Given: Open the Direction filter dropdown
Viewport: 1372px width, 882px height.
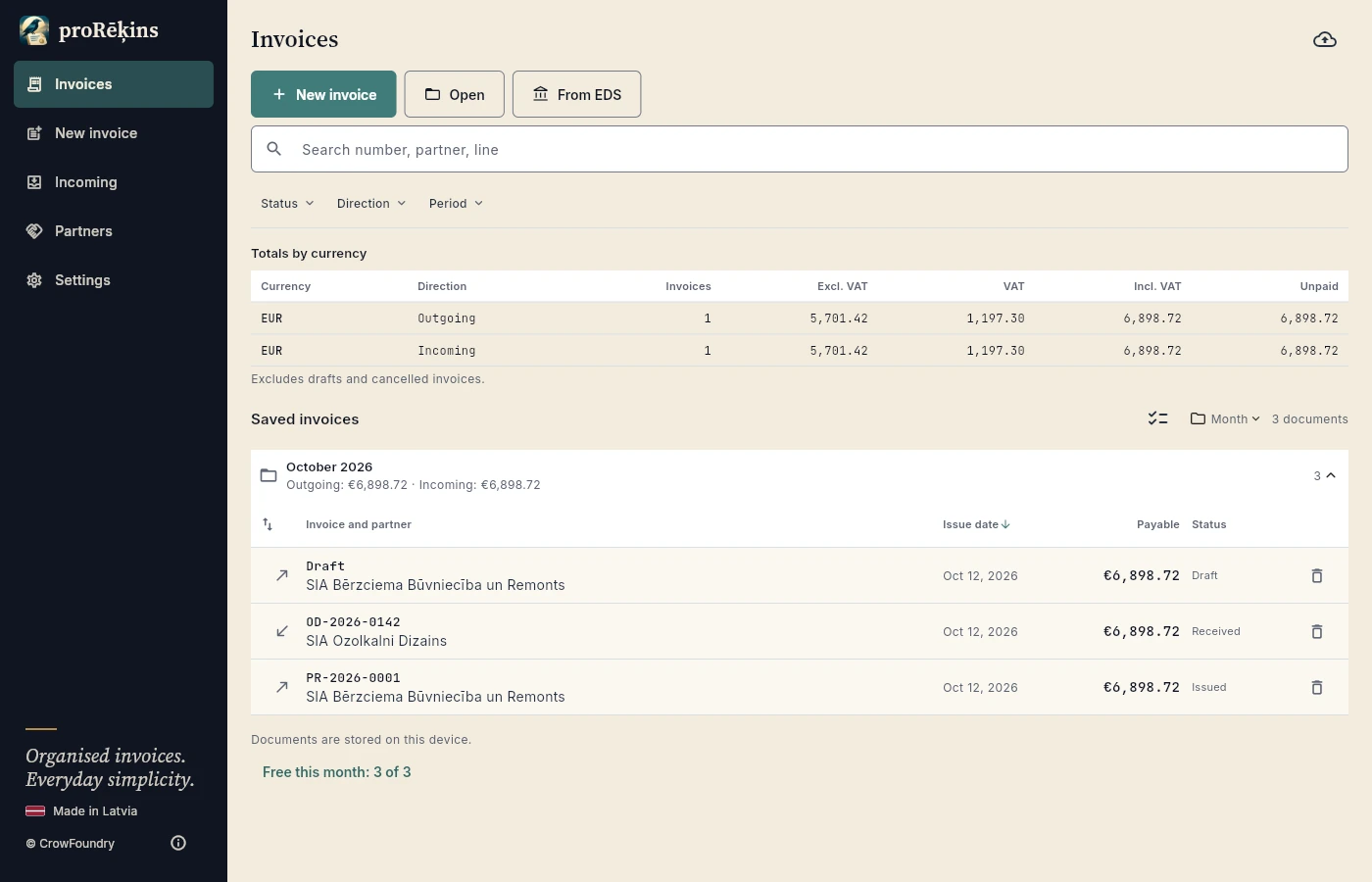Looking at the screenshot, I should [x=370, y=204].
